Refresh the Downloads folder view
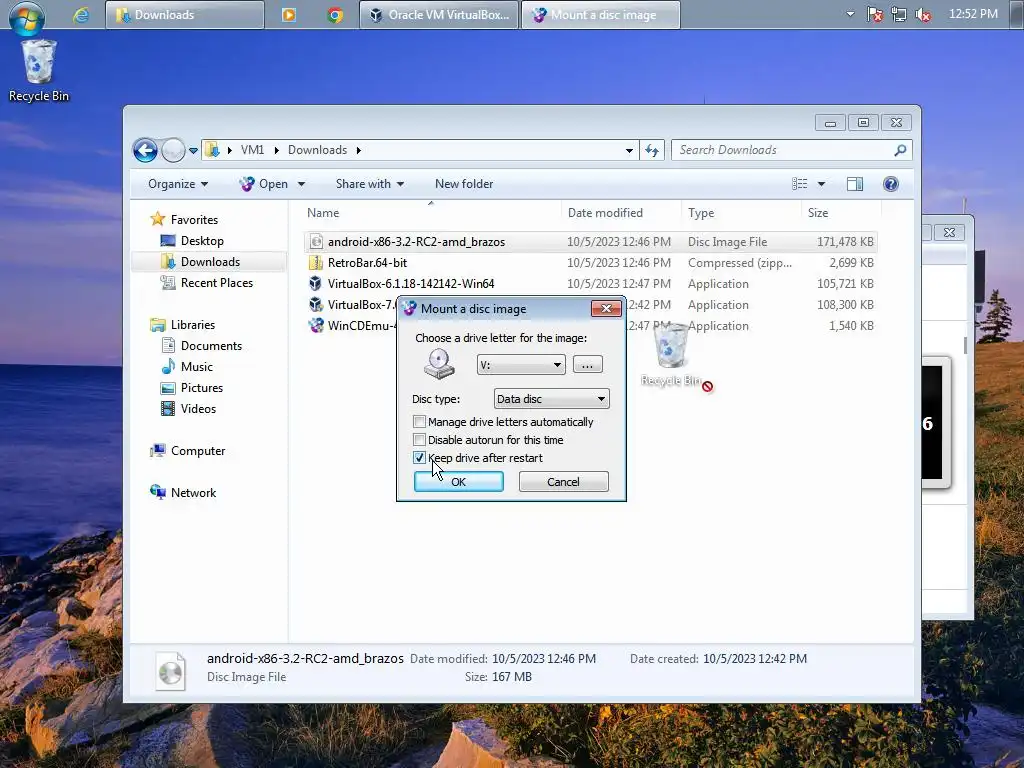 tap(652, 150)
